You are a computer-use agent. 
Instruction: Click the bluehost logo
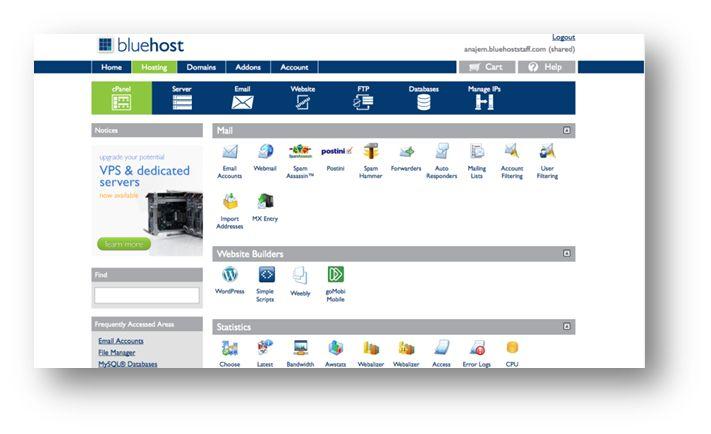tap(141, 45)
